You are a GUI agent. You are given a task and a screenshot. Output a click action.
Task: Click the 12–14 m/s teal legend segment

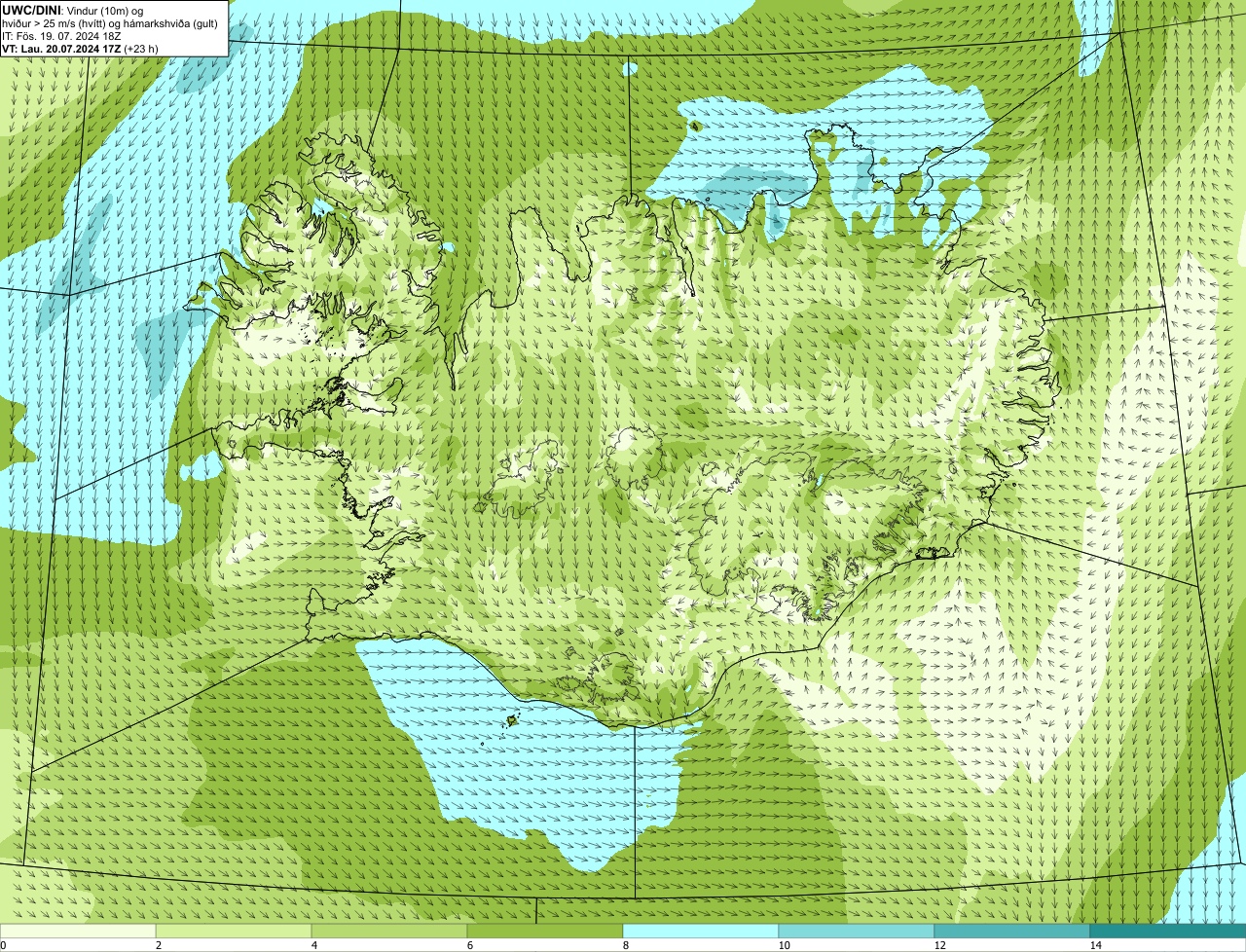tap(1012, 931)
